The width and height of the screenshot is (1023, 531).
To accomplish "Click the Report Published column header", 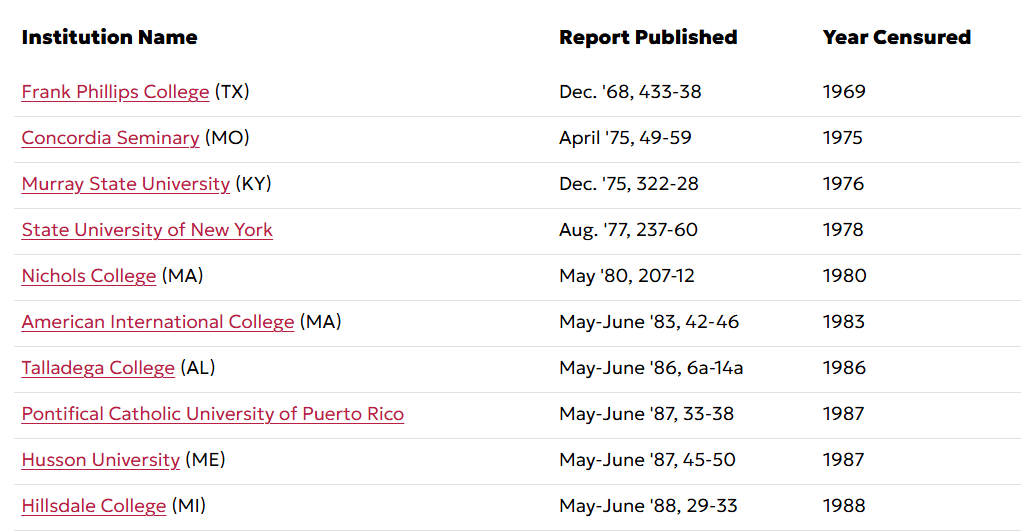I will click(x=648, y=37).
